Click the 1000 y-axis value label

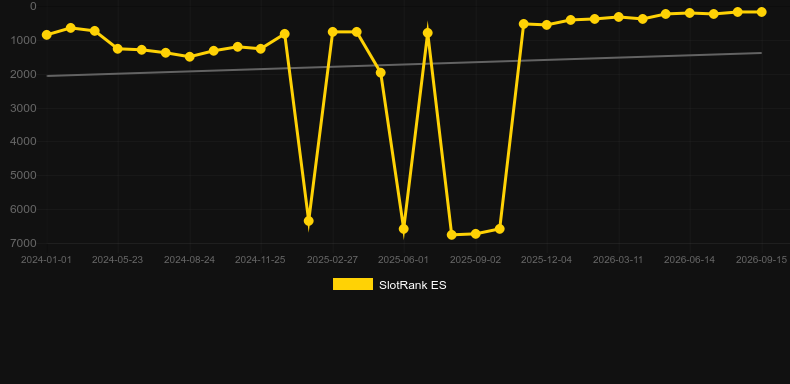23,40
